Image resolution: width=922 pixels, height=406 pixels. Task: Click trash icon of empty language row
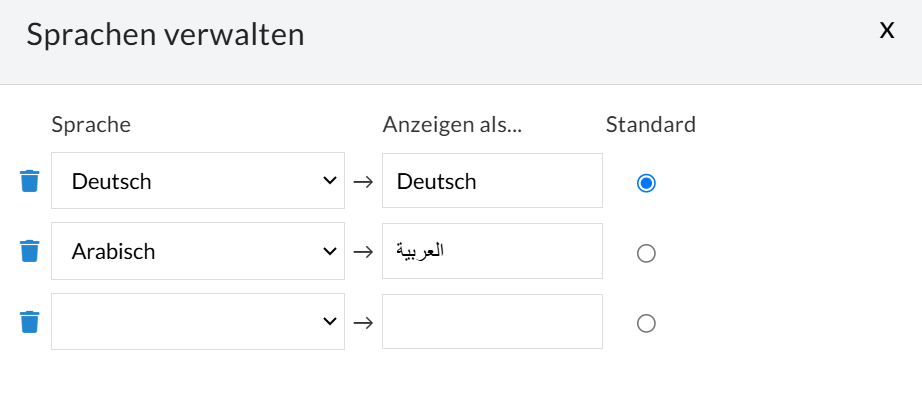(30, 321)
